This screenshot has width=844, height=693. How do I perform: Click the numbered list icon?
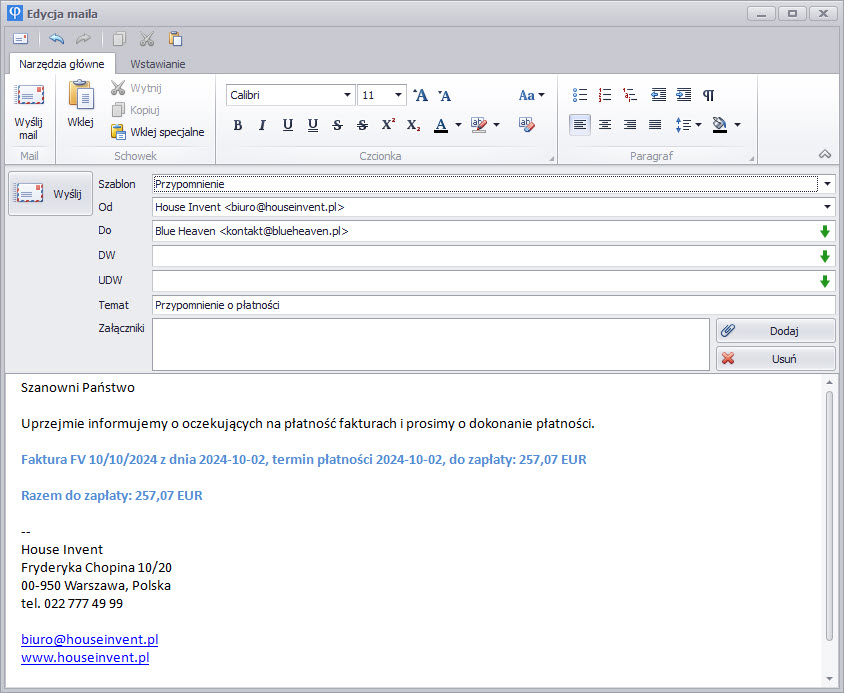pyautogui.click(x=605, y=95)
